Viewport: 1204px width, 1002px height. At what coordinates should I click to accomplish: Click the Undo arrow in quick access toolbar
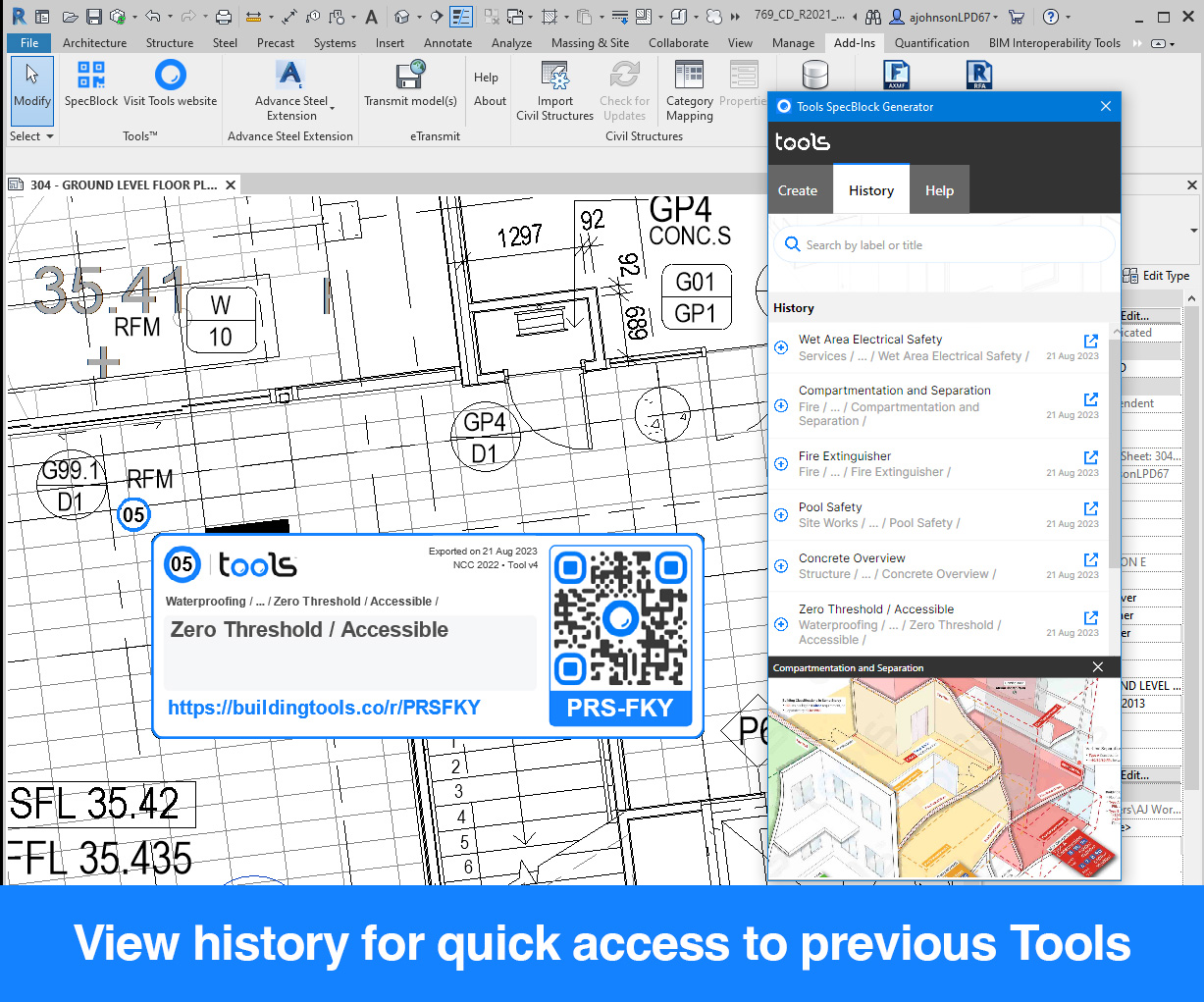152,17
